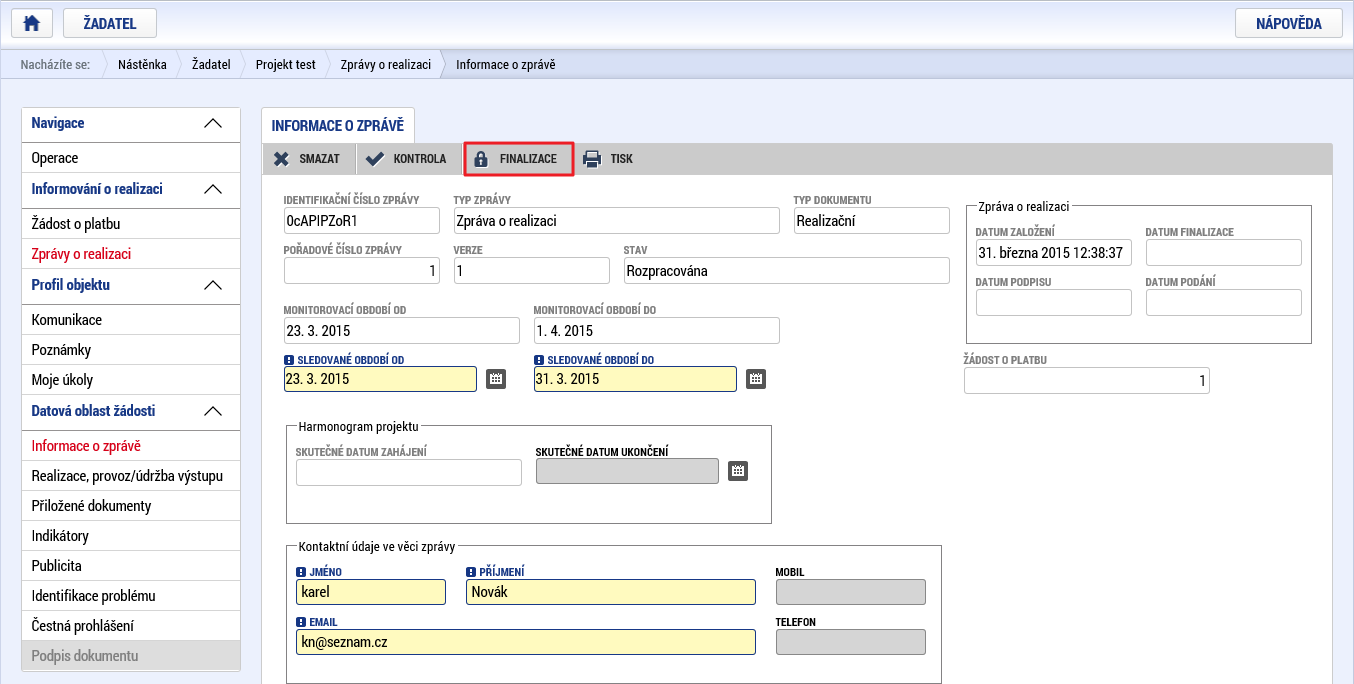Click the Skutečné datum ukončení field
1354x684 pixels.
[x=627, y=471]
